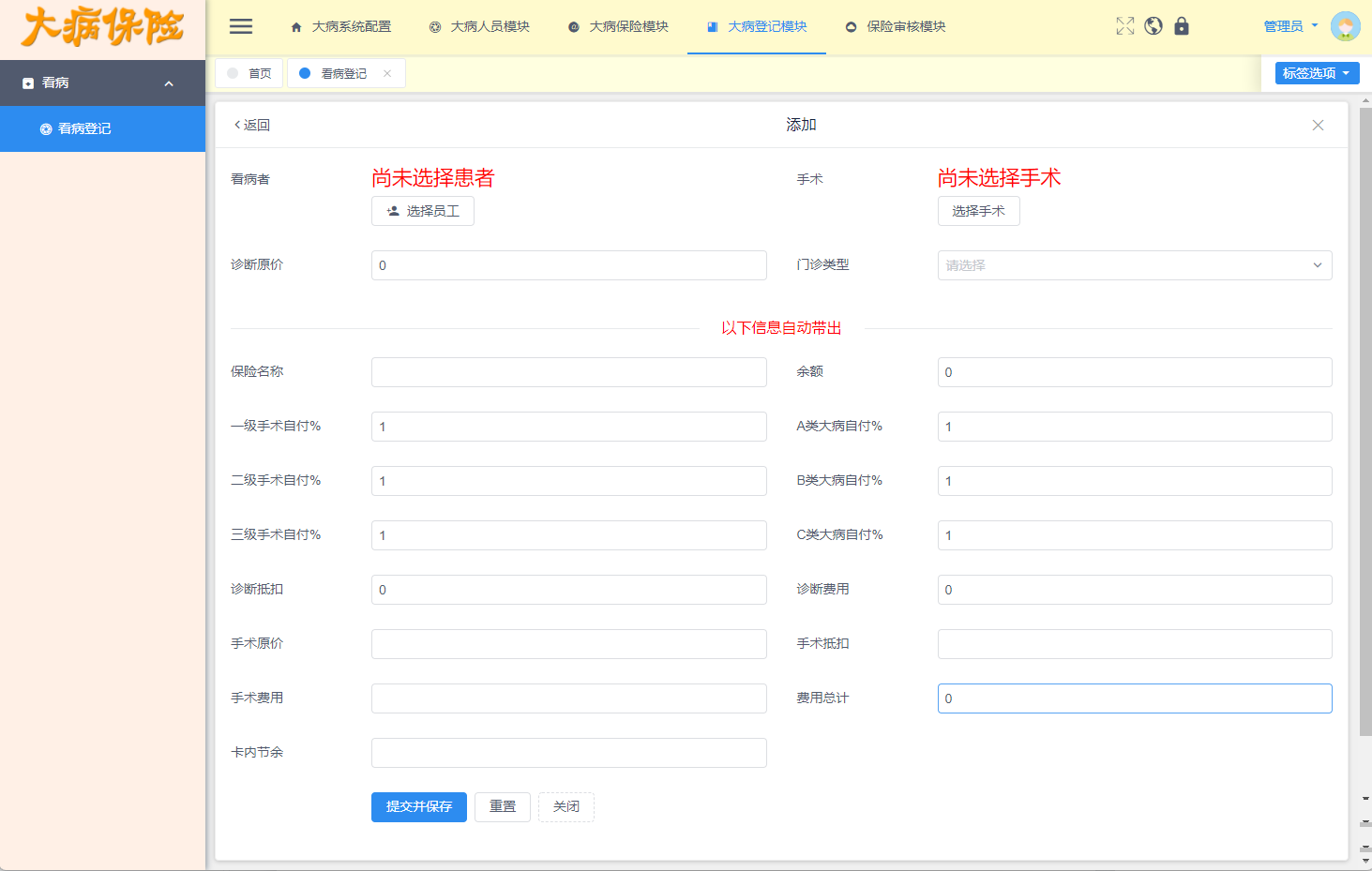Click the globe language switch icon
The height and width of the screenshot is (871, 1372).
pyautogui.click(x=1153, y=25)
